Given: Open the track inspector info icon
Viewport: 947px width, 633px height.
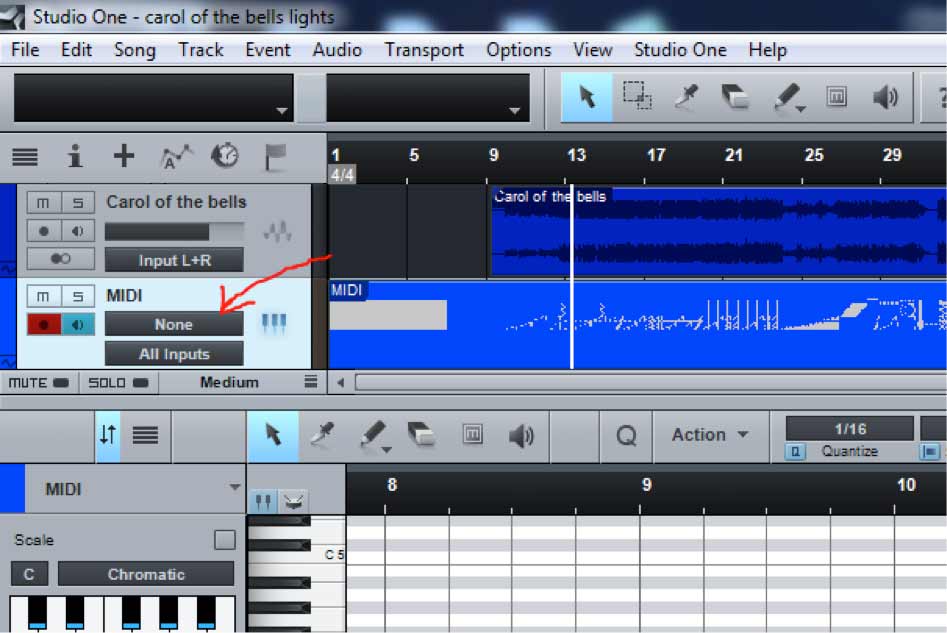Looking at the screenshot, I should click(75, 156).
